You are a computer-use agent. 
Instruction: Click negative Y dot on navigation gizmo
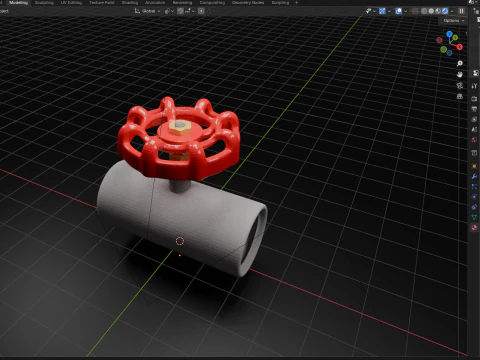pyautogui.click(x=443, y=50)
